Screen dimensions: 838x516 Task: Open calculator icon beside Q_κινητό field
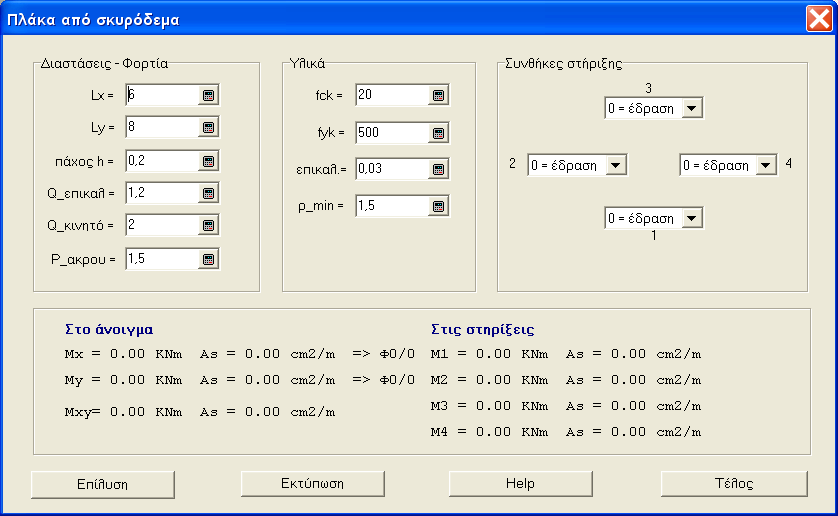pyautogui.click(x=208, y=225)
